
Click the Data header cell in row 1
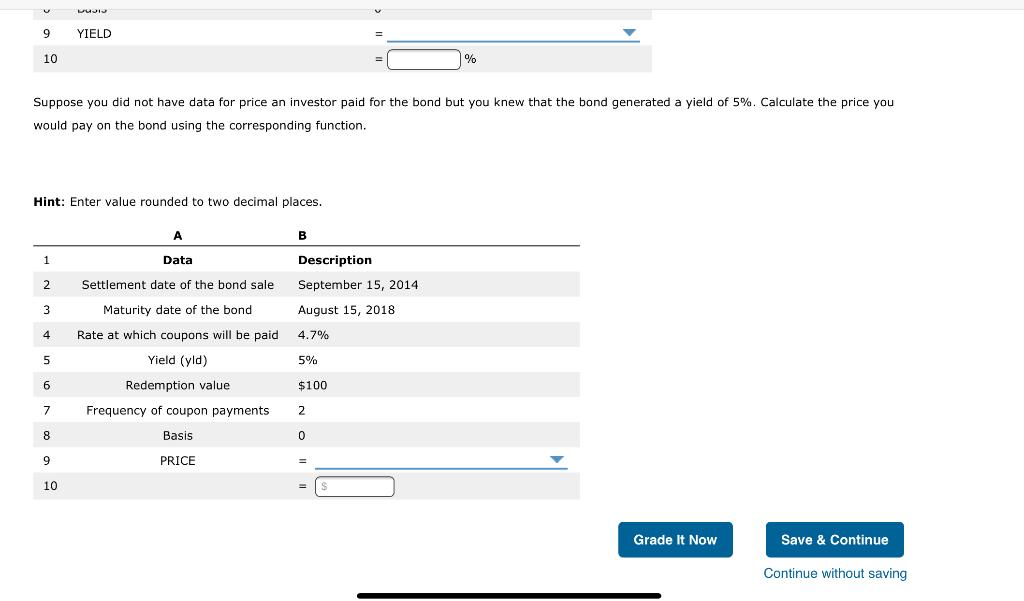coord(177,259)
